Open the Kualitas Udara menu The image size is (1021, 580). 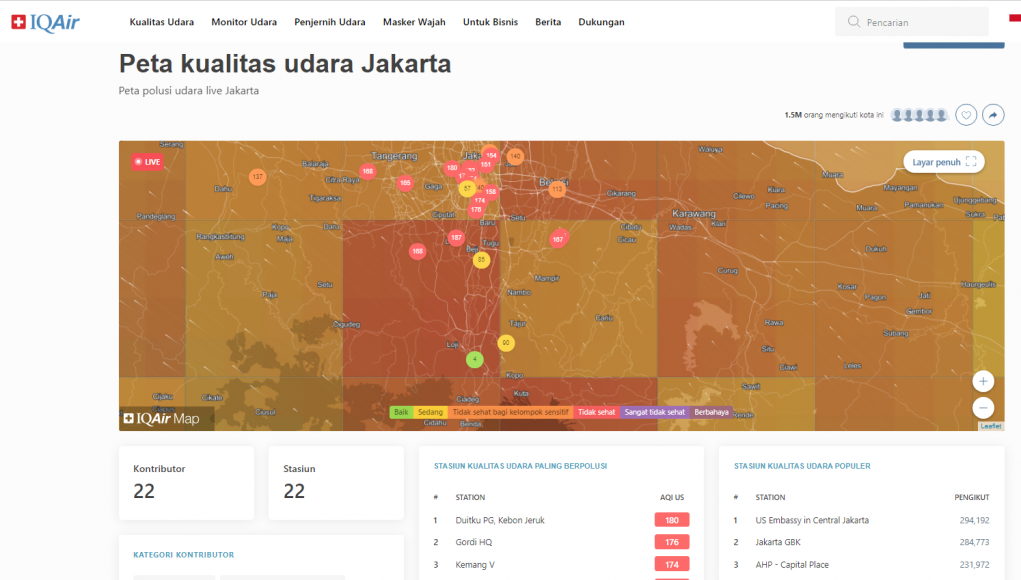tap(162, 22)
